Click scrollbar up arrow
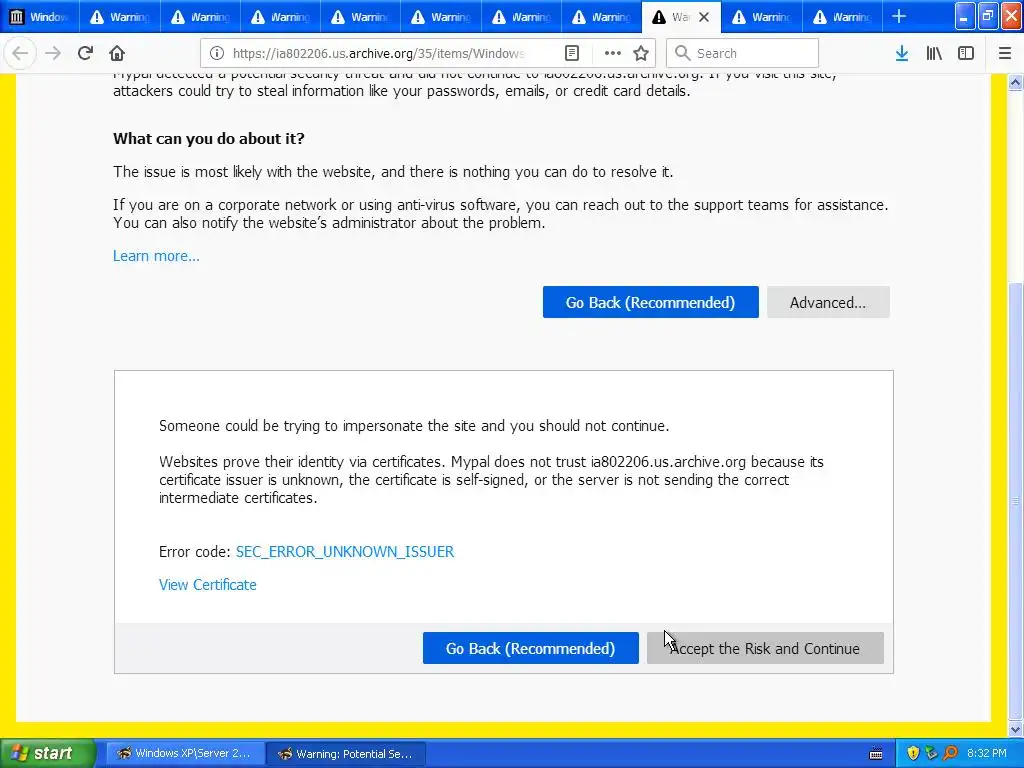Image resolution: width=1024 pixels, height=768 pixels. [1016, 82]
